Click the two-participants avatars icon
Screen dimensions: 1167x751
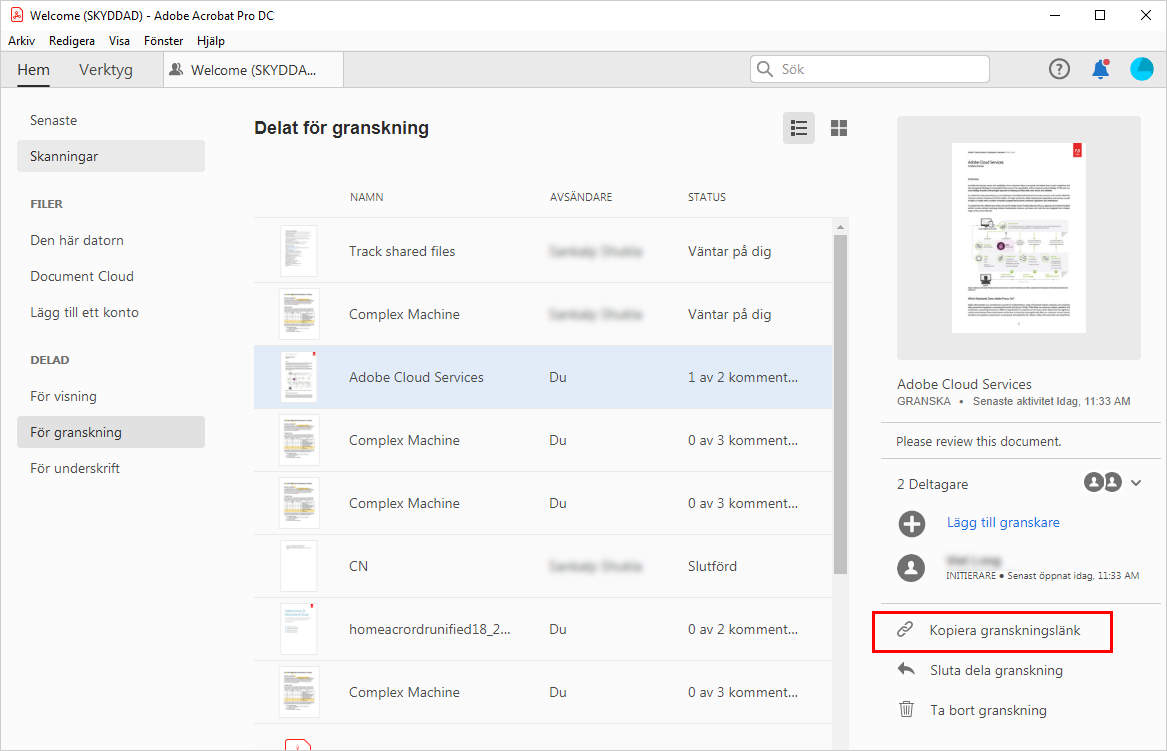click(1102, 482)
